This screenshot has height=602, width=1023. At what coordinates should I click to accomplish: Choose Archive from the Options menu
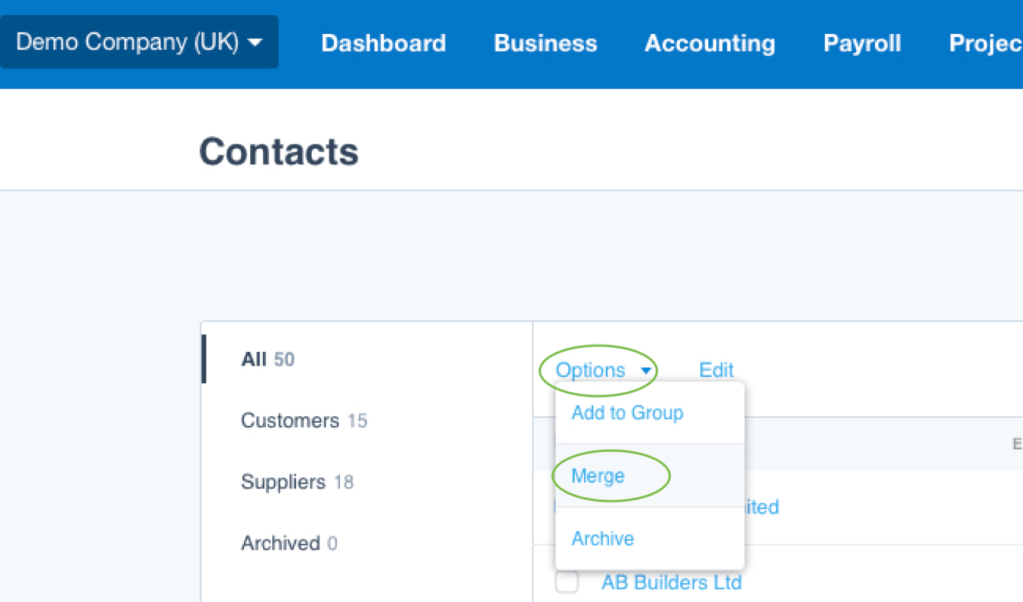click(602, 539)
